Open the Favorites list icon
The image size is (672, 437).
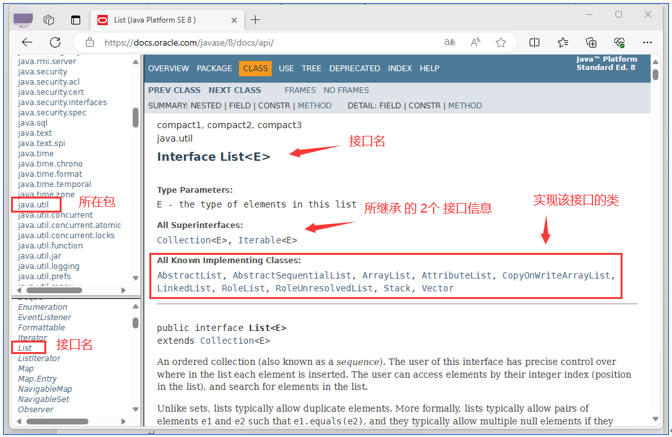pyautogui.click(x=563, y=42)
